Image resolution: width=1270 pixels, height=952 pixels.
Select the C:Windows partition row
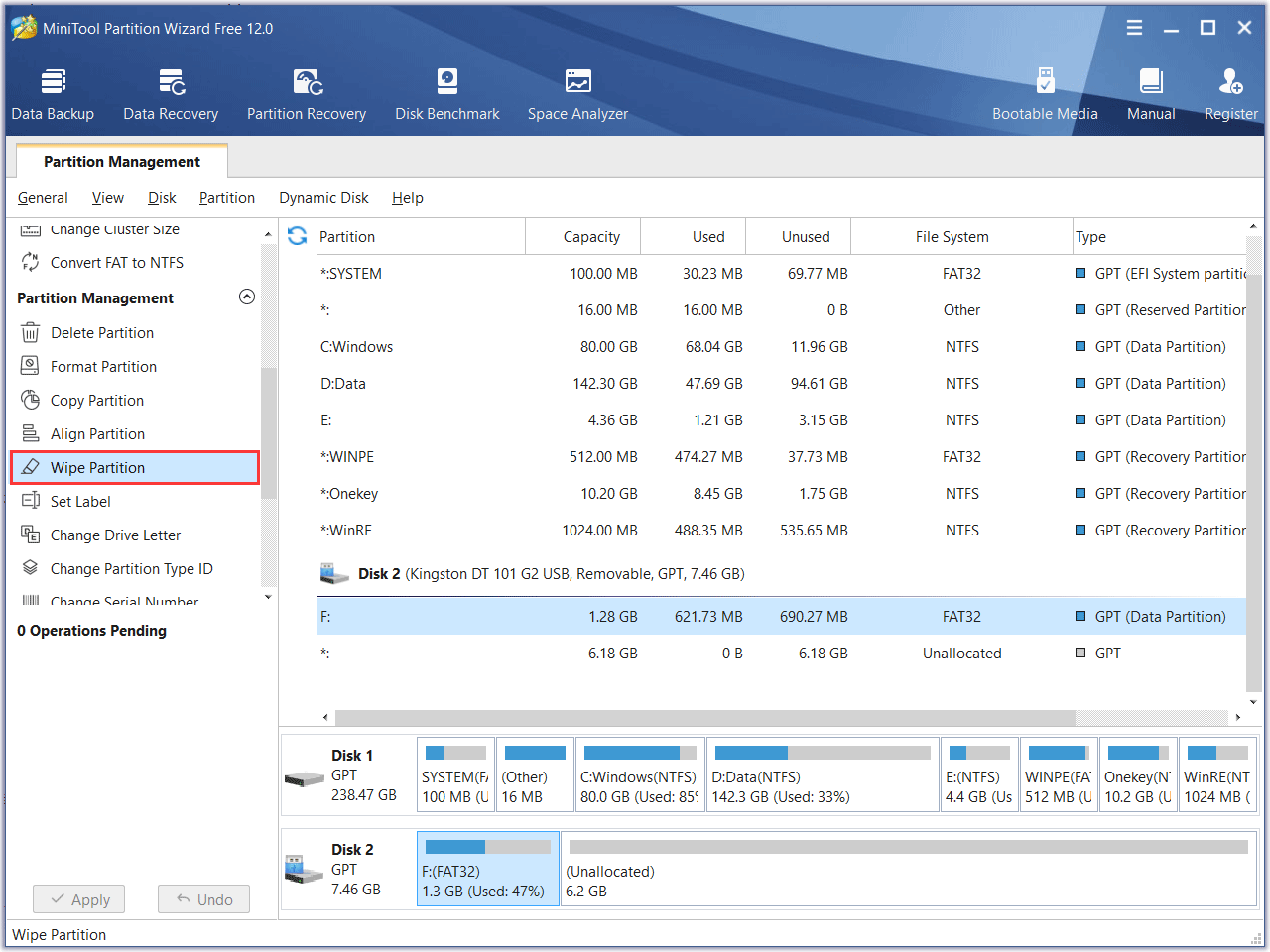click(782, 347)
